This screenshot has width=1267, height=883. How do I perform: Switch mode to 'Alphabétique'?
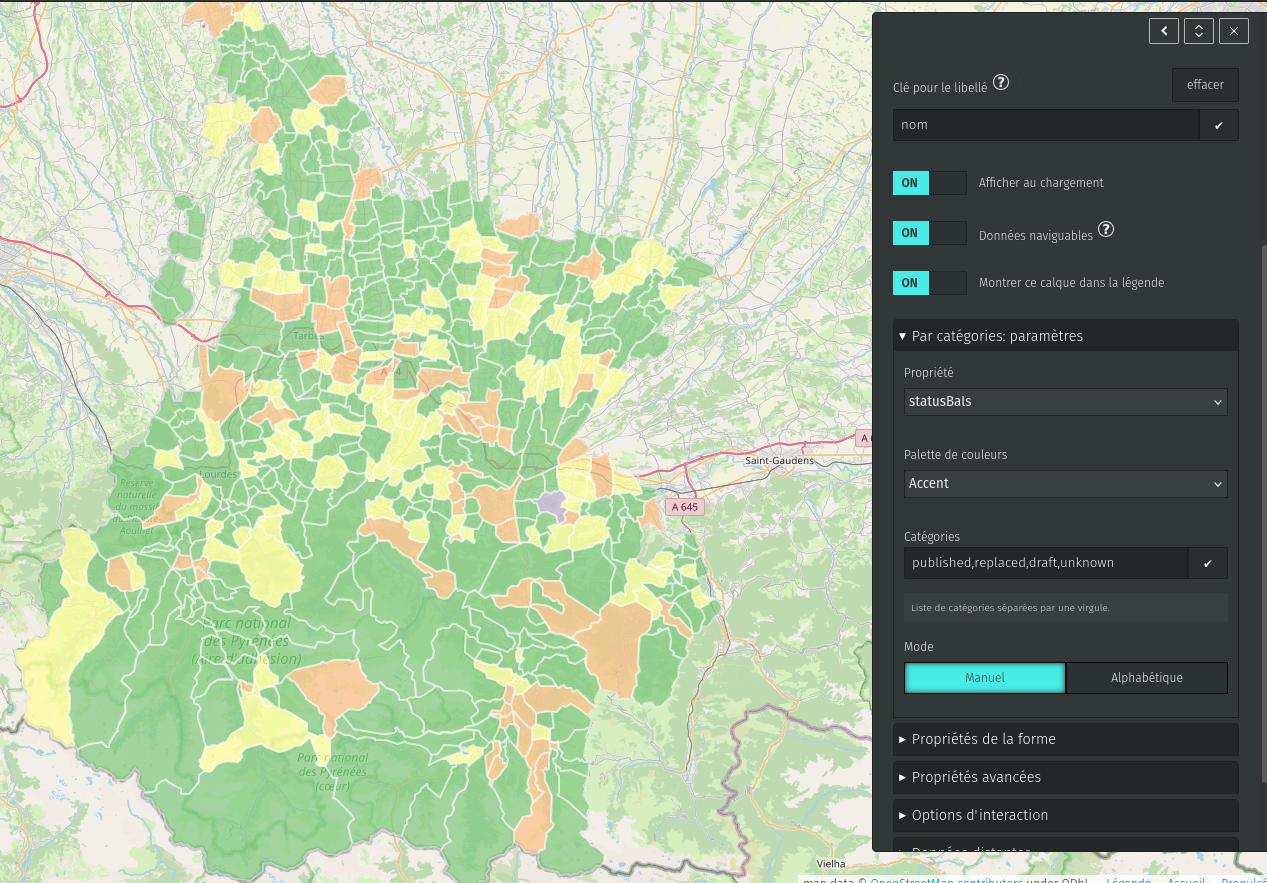(1146, 678)
